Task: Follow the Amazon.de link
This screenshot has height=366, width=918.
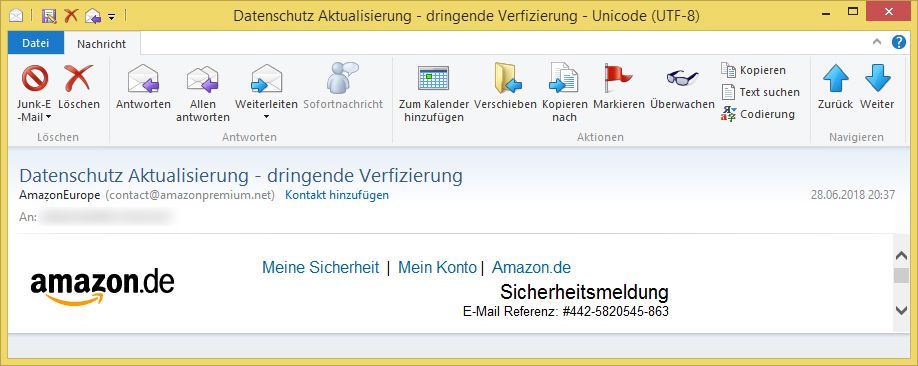Action: (531, 268)
